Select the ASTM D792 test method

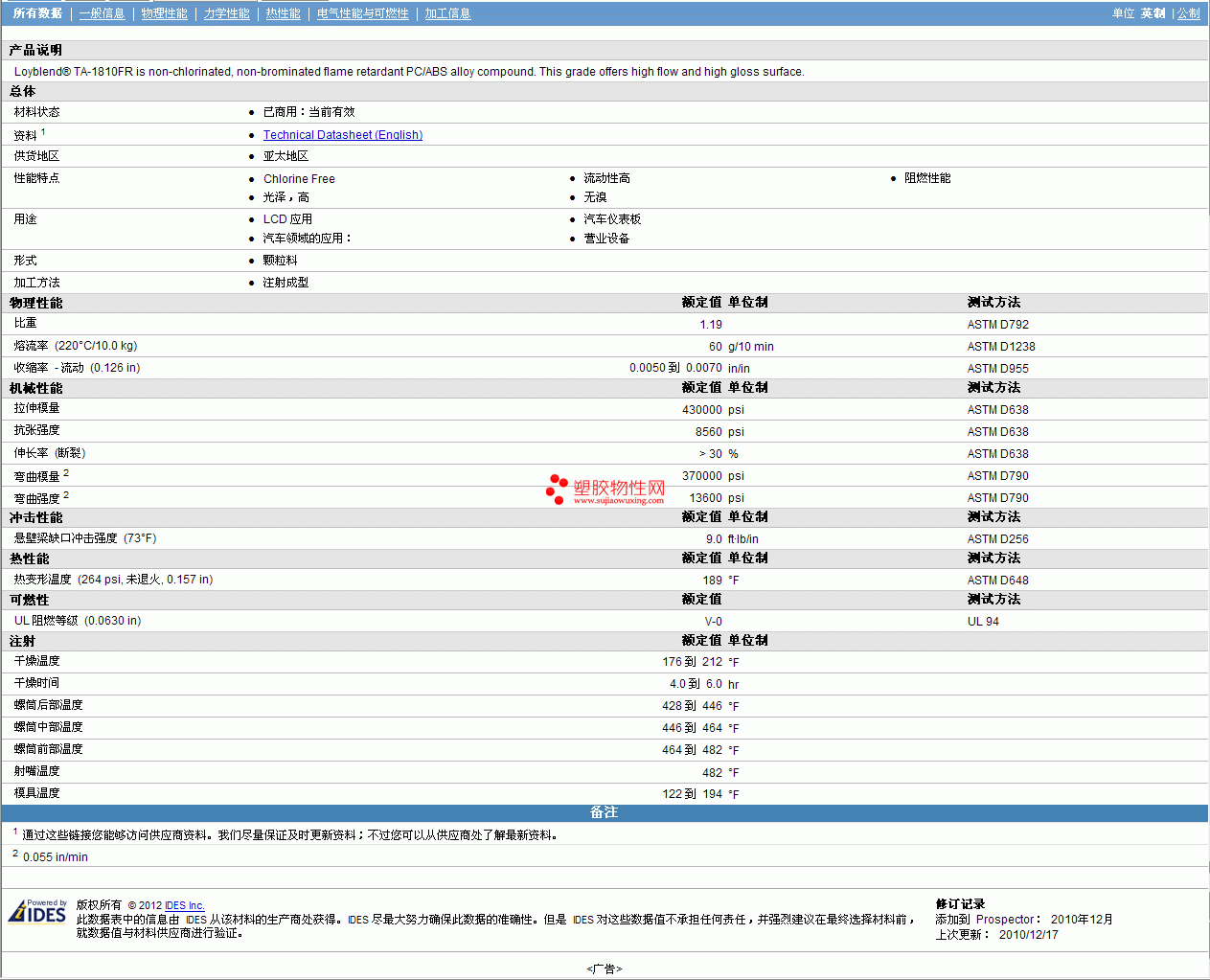pyautogui.click(x=998, y=325)
